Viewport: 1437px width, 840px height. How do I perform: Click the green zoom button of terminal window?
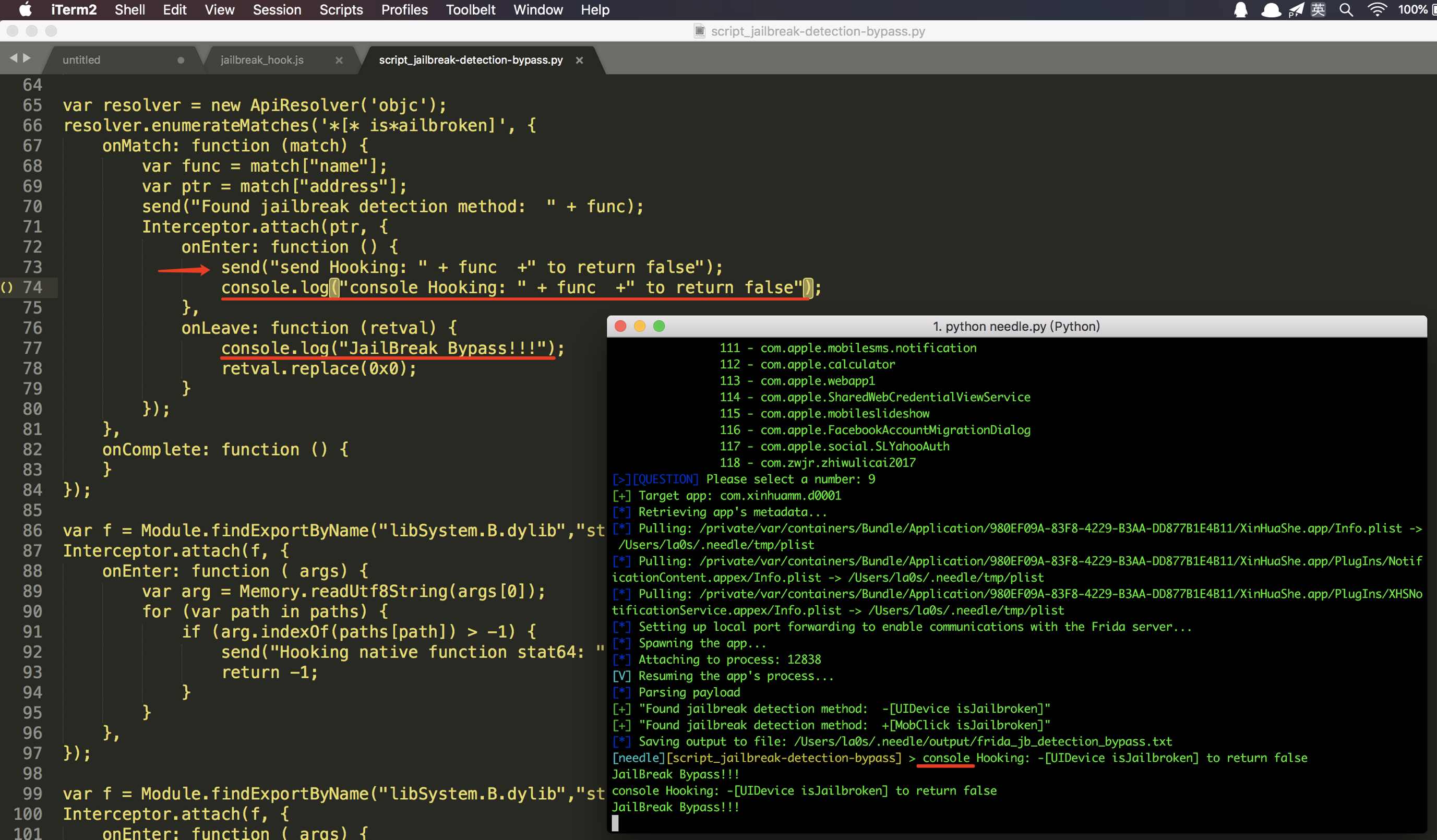click(658, 326)
